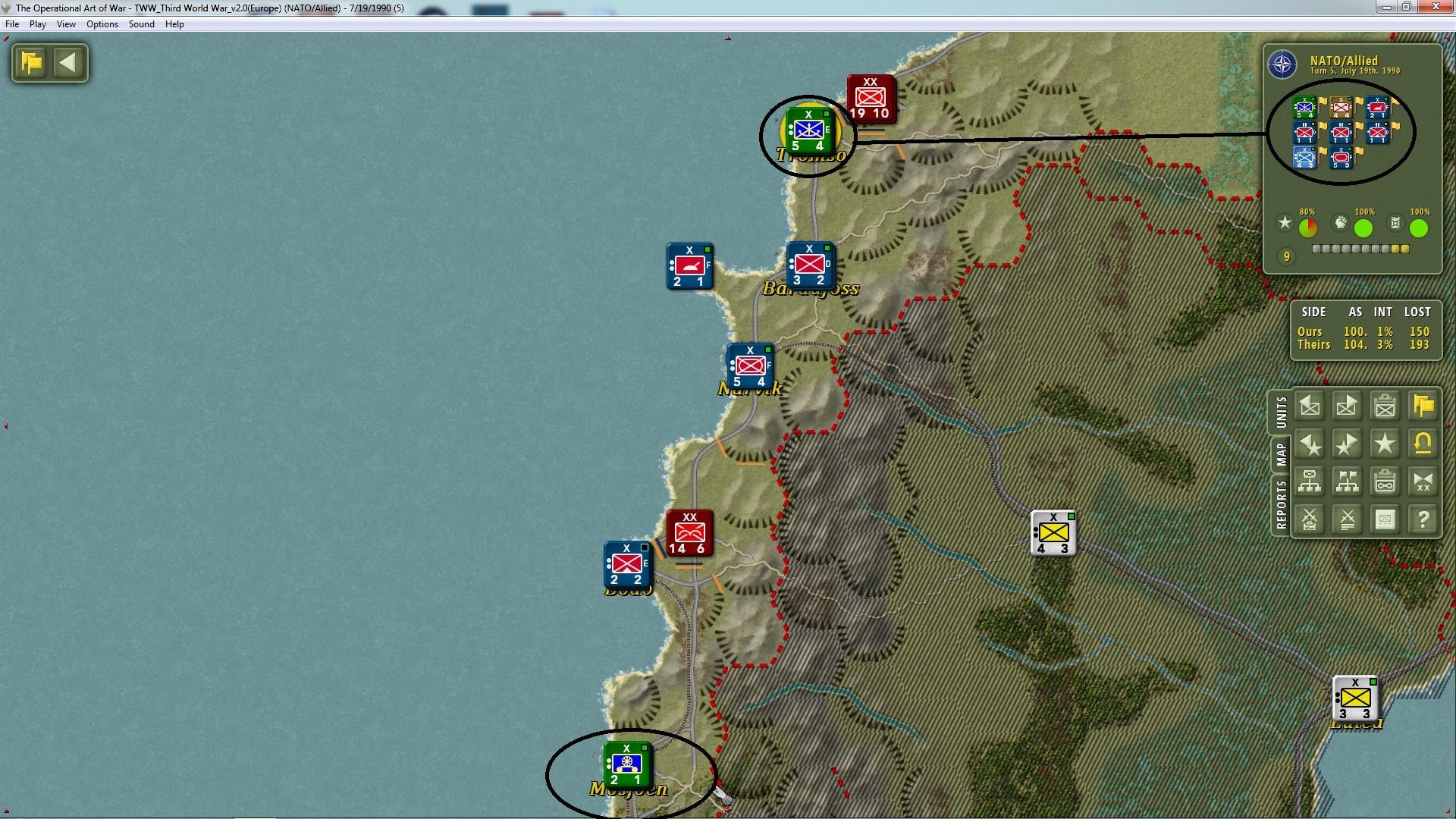Go to next formation star-arrow button

coord(1348,444)
